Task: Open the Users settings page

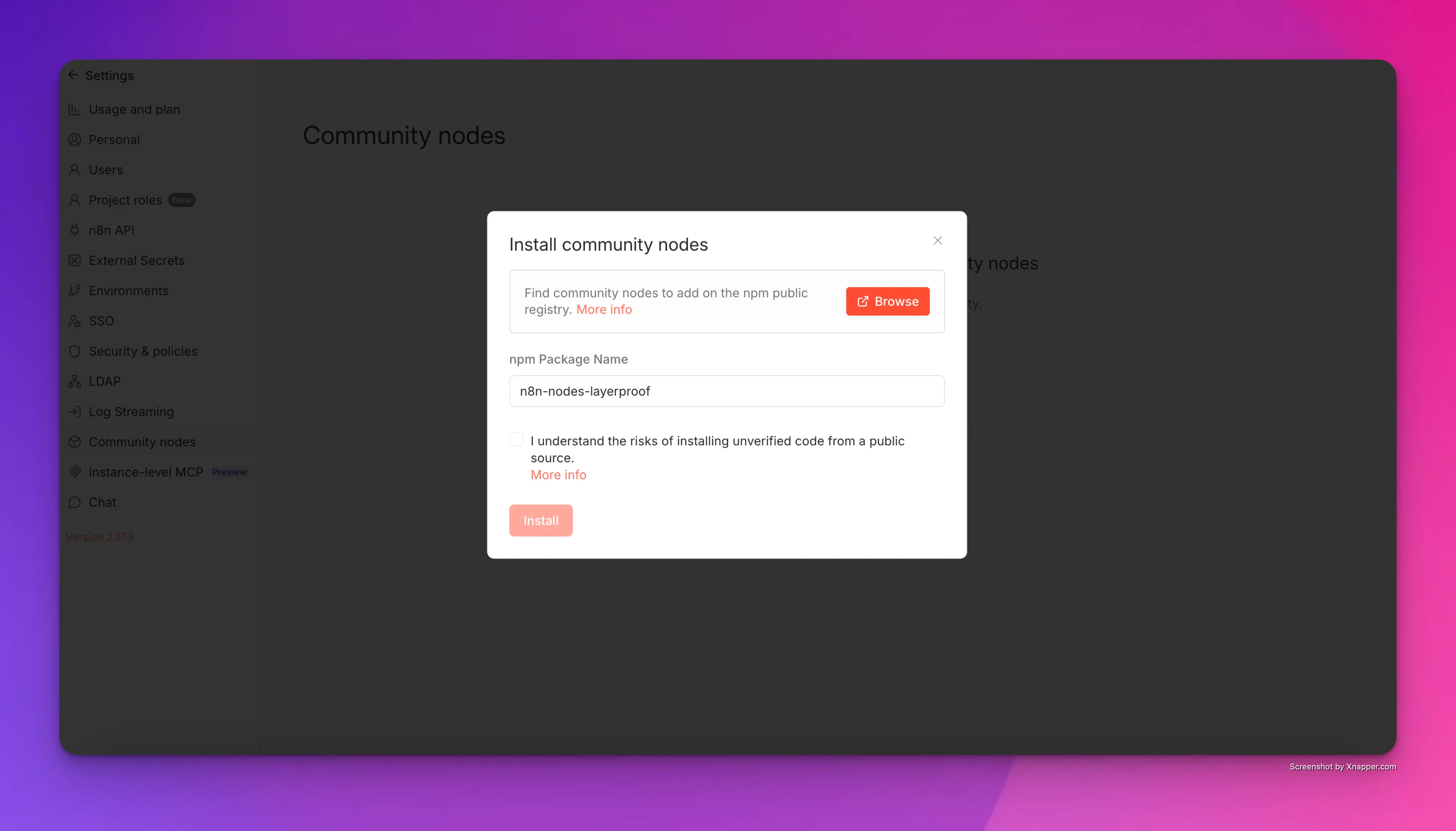Action: [x=106, y=169]
